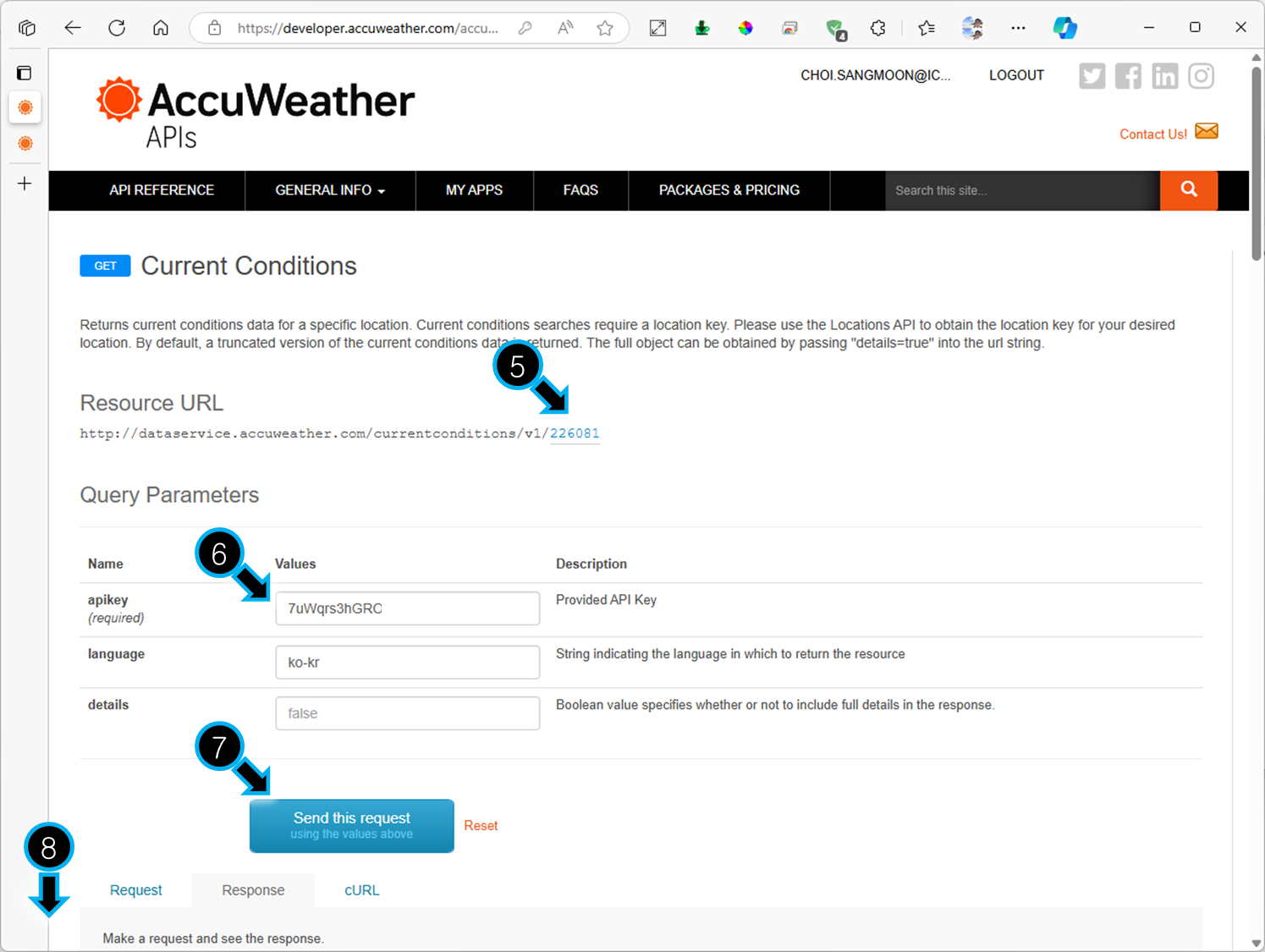
Task: Visit AccuWeather Twitter icon
Action: [x=1092, y=76]
